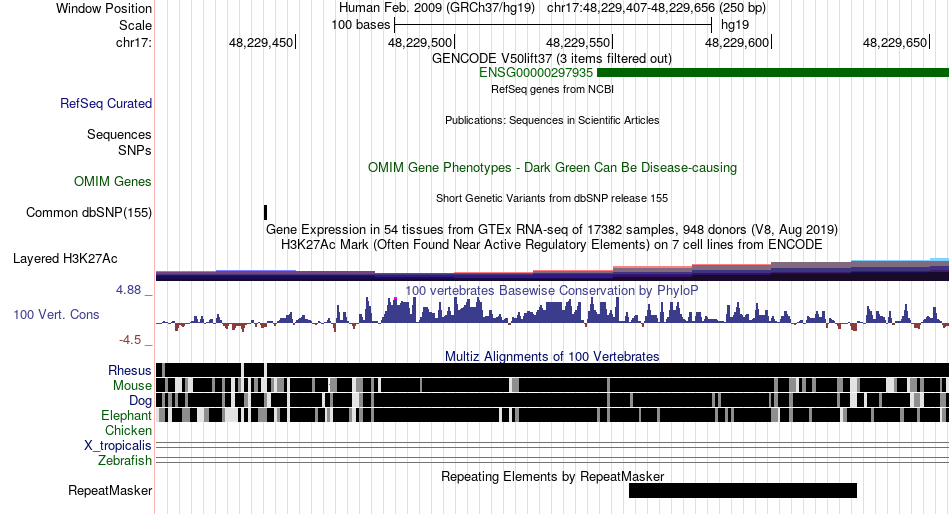Click the black dbSNP variant marker
The height and width of the screenshot is (514, 950).
coord(265,212)
